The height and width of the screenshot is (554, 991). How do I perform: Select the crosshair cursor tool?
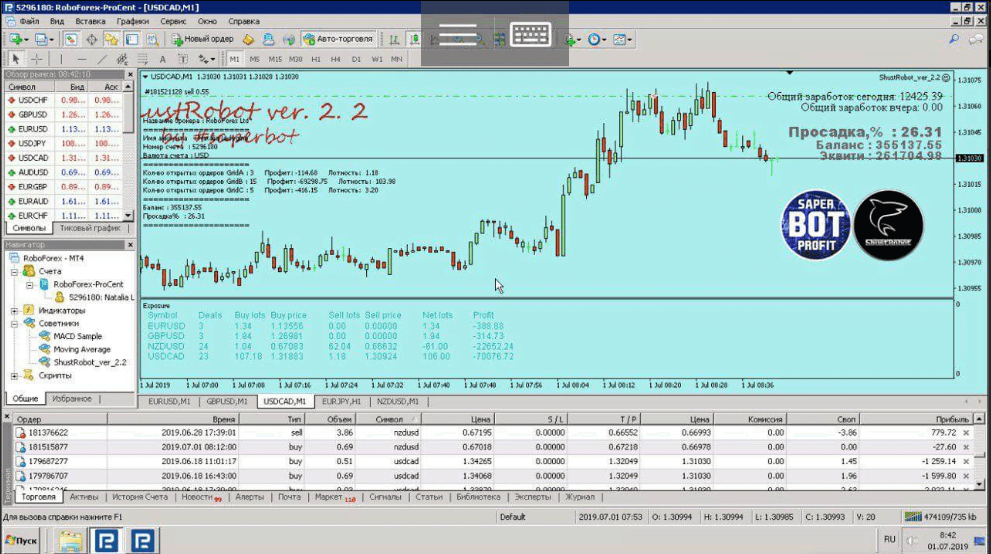[x=37, y=59]
